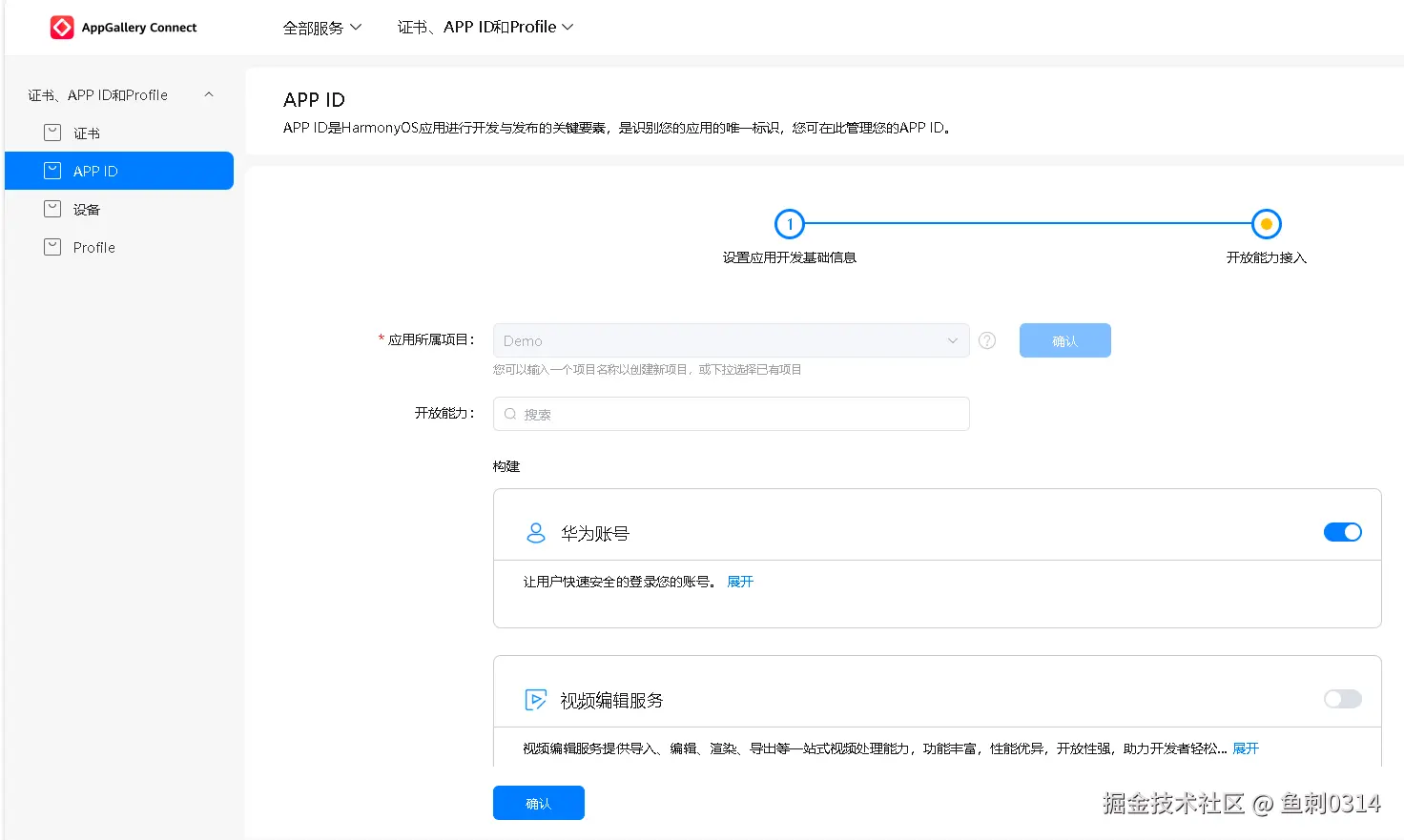Click the APP ID sidebar icon
1404x840 pixels.
tap(52, 171)
